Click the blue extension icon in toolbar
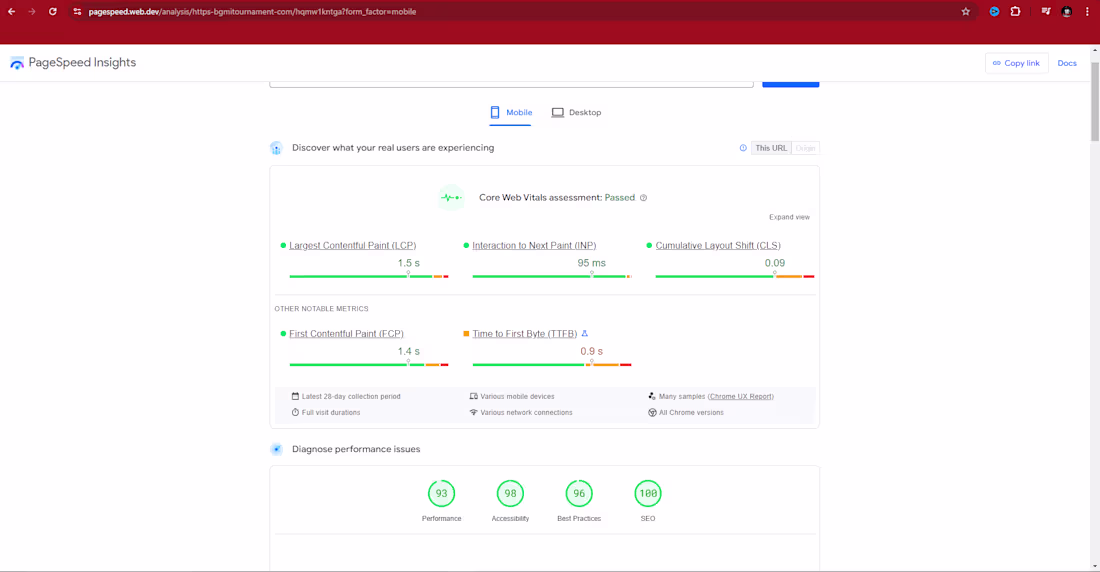 pos(994,11)
